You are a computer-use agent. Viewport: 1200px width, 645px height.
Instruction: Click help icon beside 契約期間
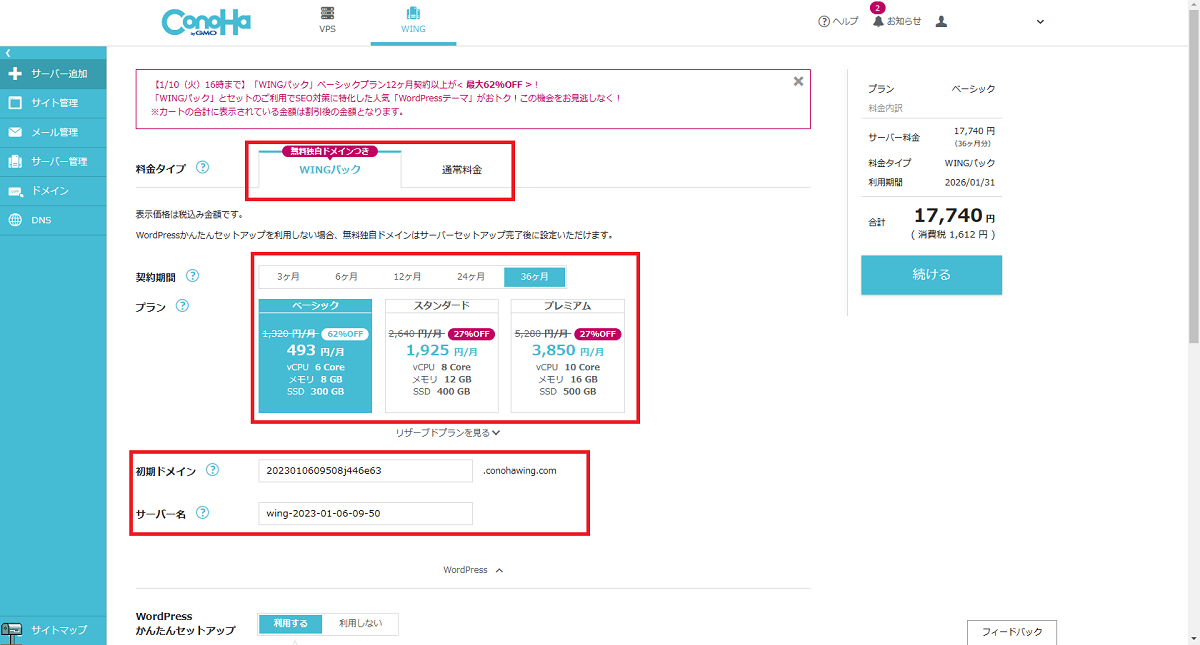point(193,276)
